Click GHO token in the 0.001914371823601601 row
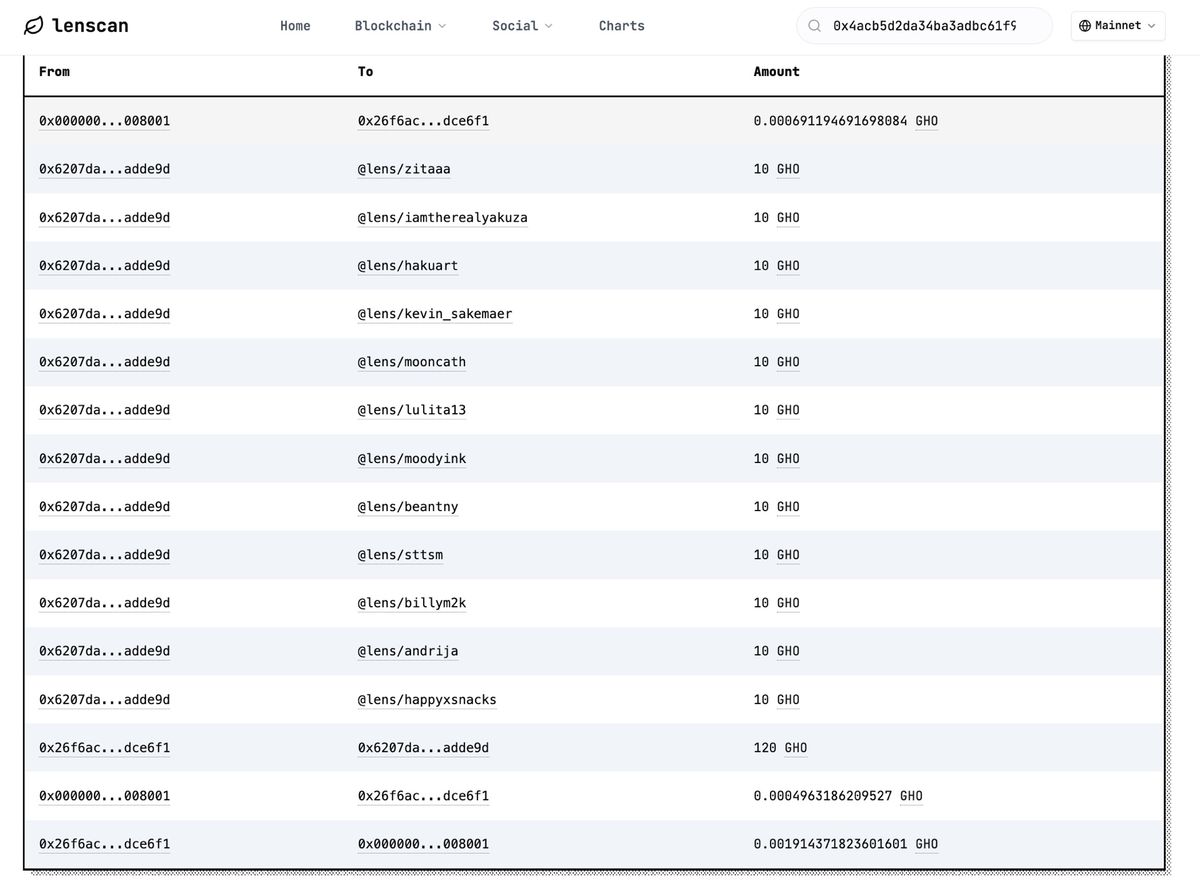 (x=927, y=843)
